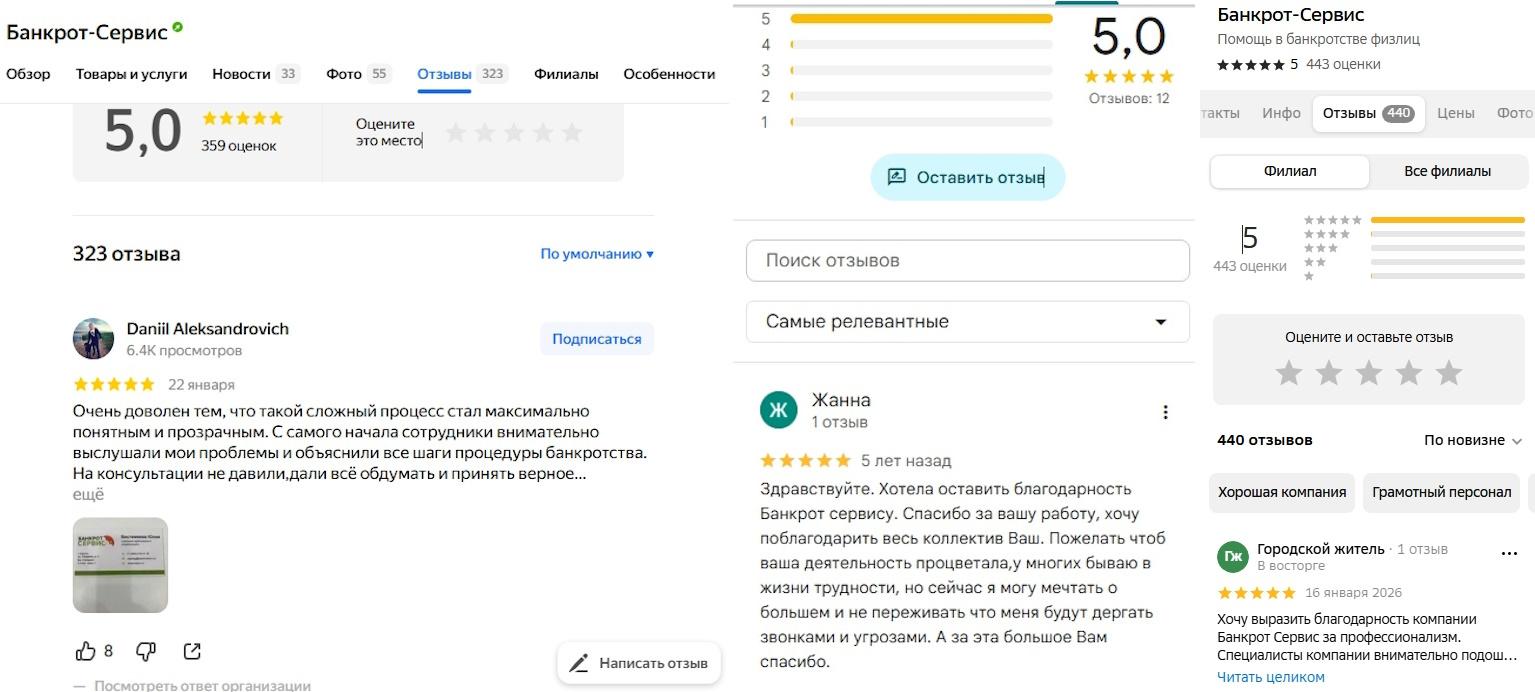1535x692 pixels.
Task: Switch to the Фото 55 tab
Action: tap(358, 74)
